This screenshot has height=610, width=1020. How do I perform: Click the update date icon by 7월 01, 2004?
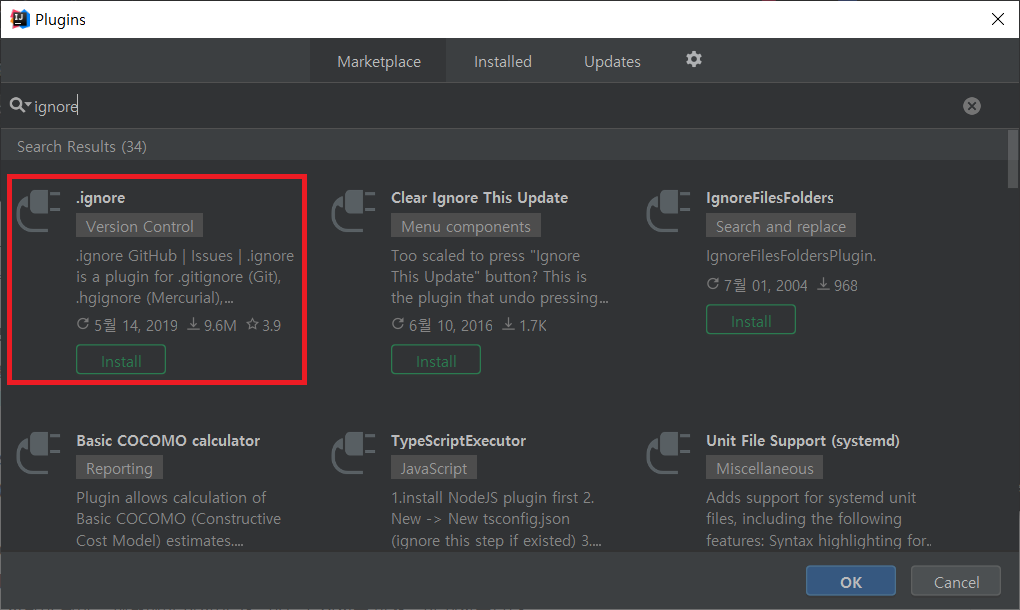[712, 284]
